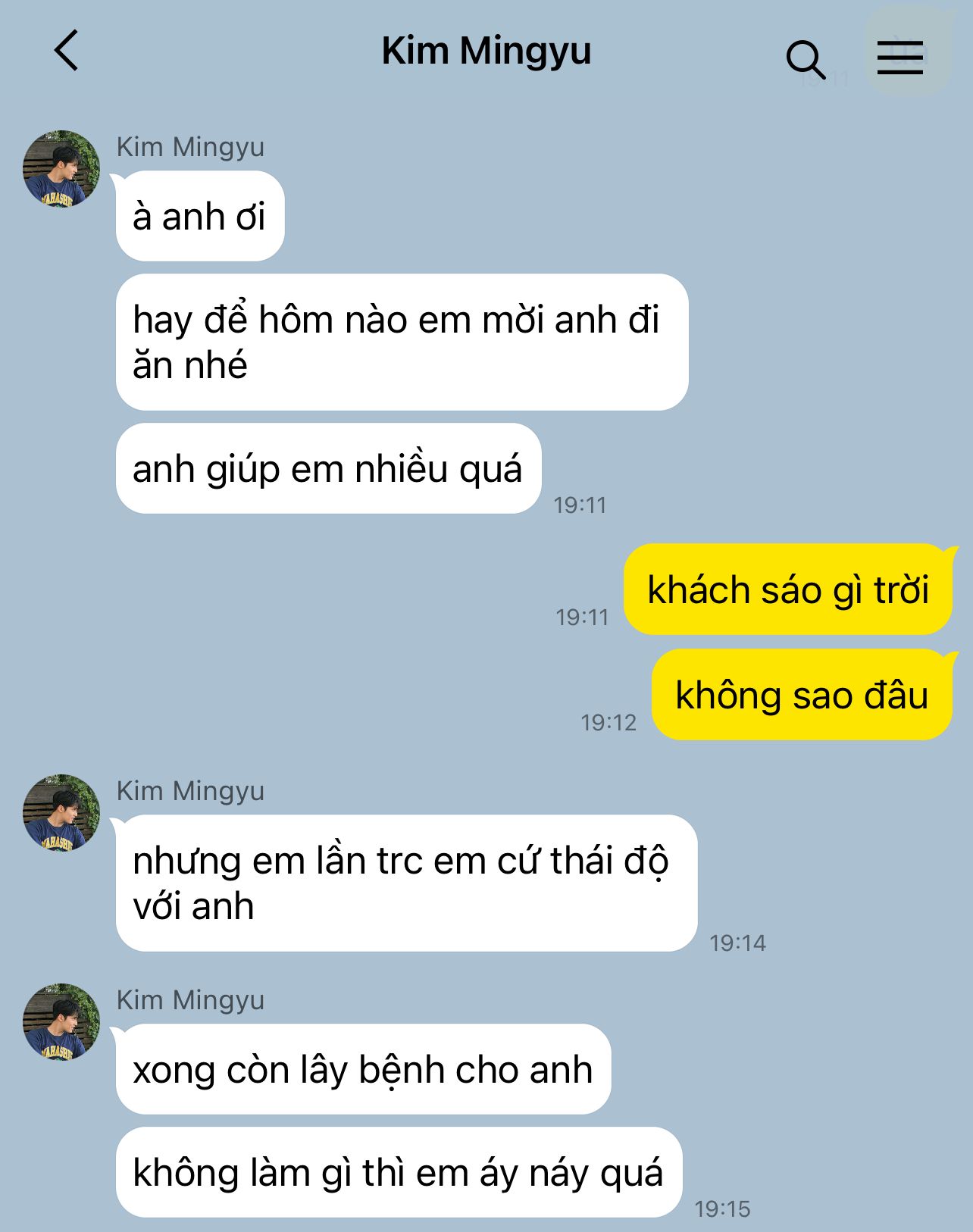Tap the back arrow icon

click(67, 51)
